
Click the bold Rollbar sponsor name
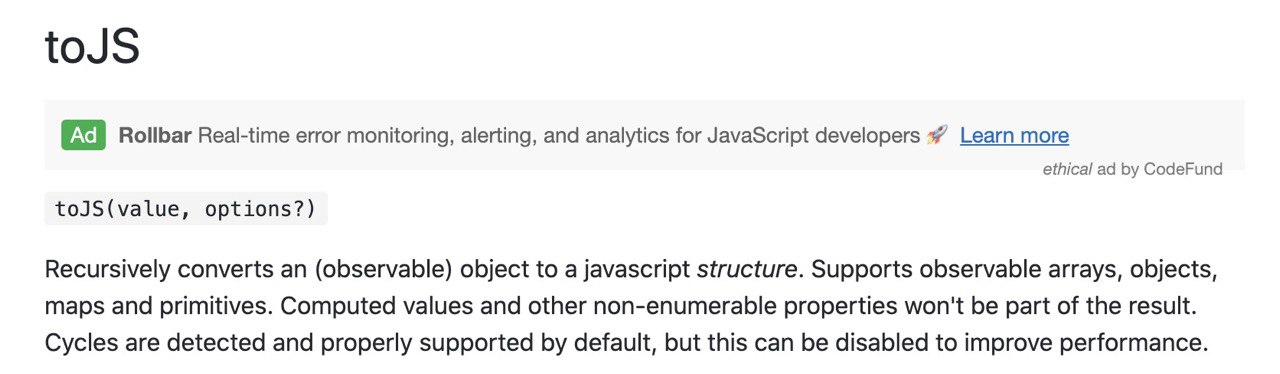155,135
